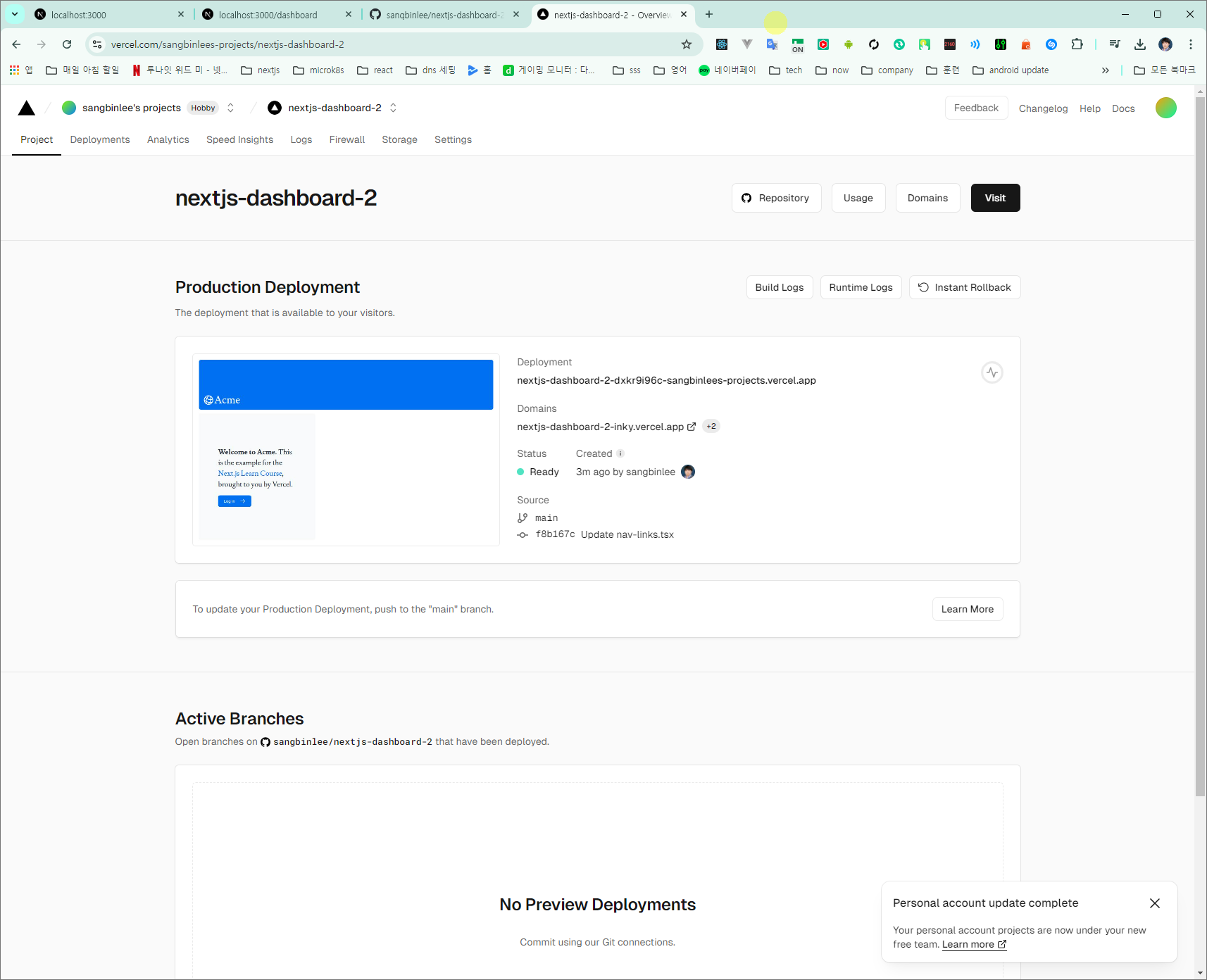Image resolution: width=1207 pixels, height=980 pixels.
Task: Click the Learn More button
Action: click(968, 609)
